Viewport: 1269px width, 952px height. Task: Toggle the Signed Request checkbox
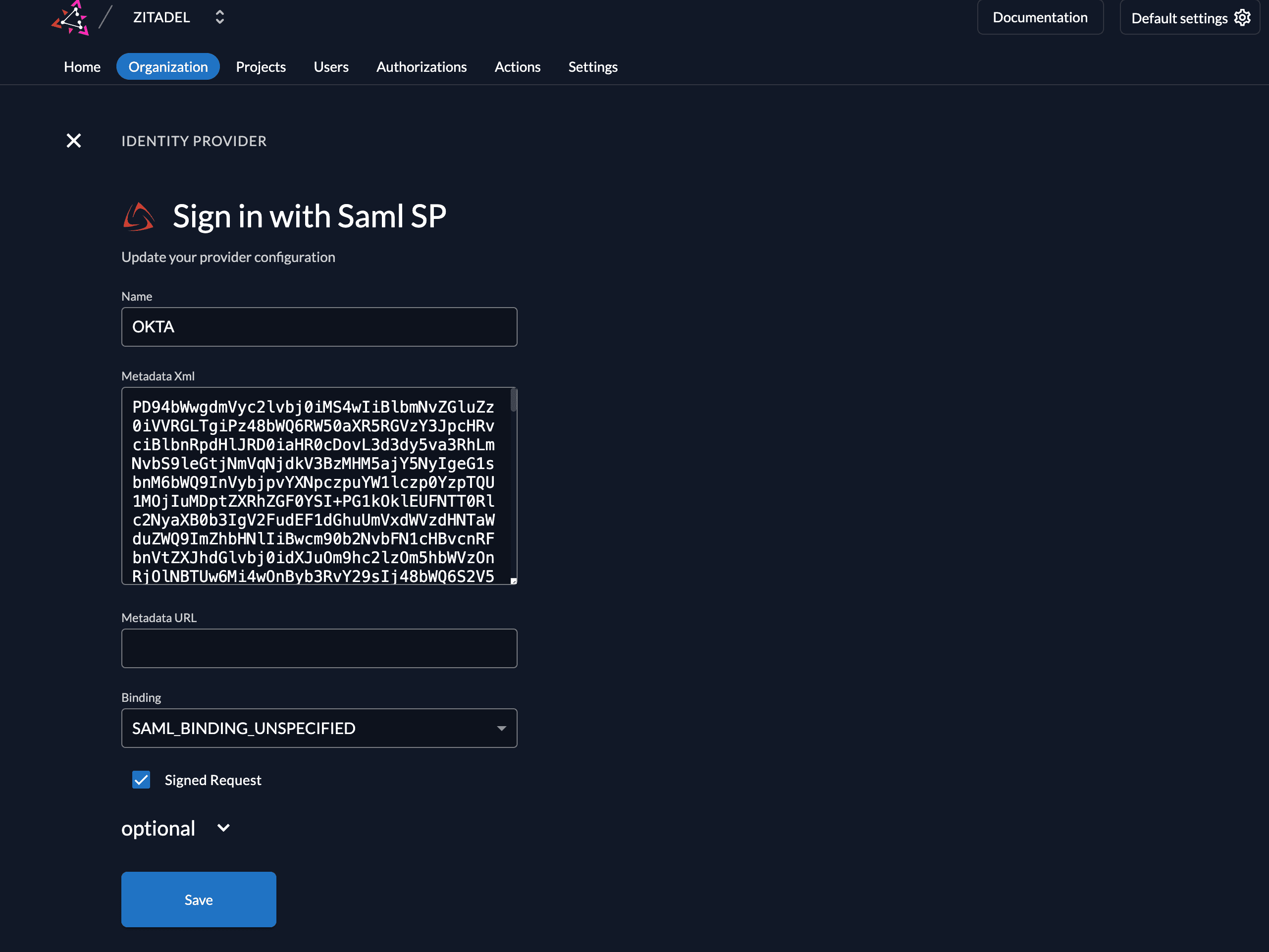[141, 780]
